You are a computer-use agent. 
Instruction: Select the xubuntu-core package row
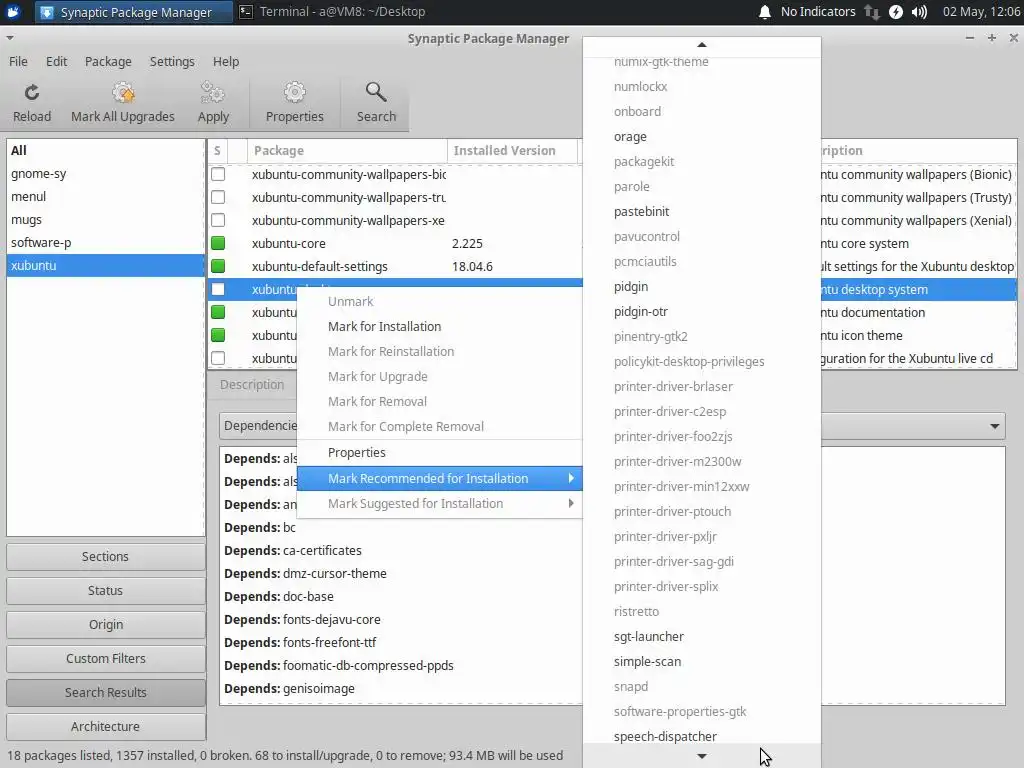pyautogui.click(x=395, y=244)
